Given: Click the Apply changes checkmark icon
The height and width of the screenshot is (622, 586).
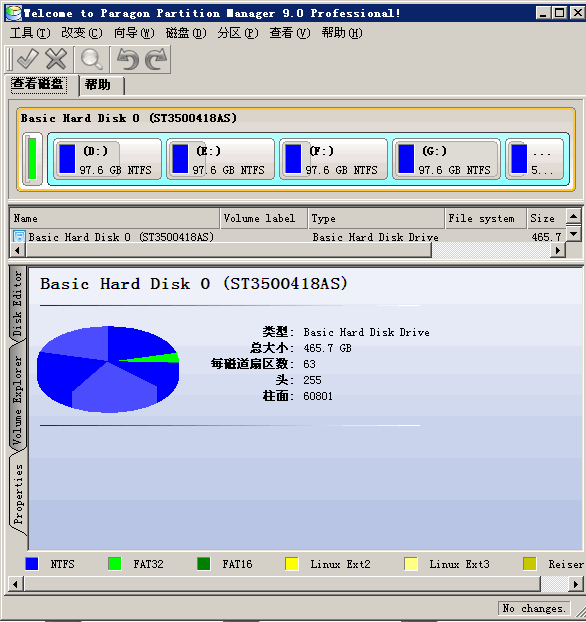Looking at the screenshot, I should [28, 60].
